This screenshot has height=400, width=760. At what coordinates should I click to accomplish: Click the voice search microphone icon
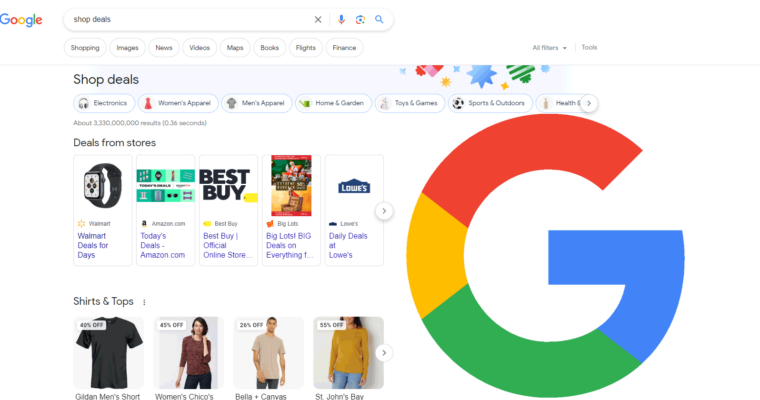(341, 19)
